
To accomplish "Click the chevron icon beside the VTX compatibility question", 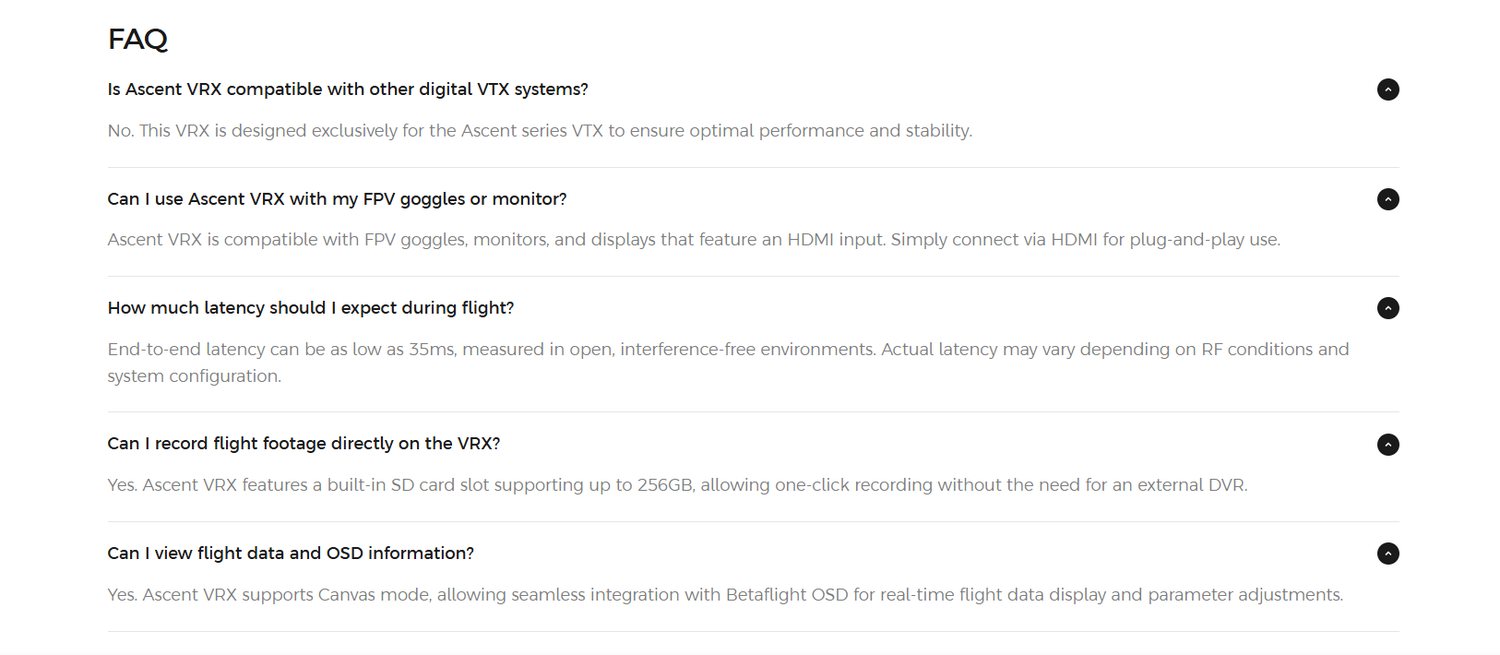I will click(1388, 89).
